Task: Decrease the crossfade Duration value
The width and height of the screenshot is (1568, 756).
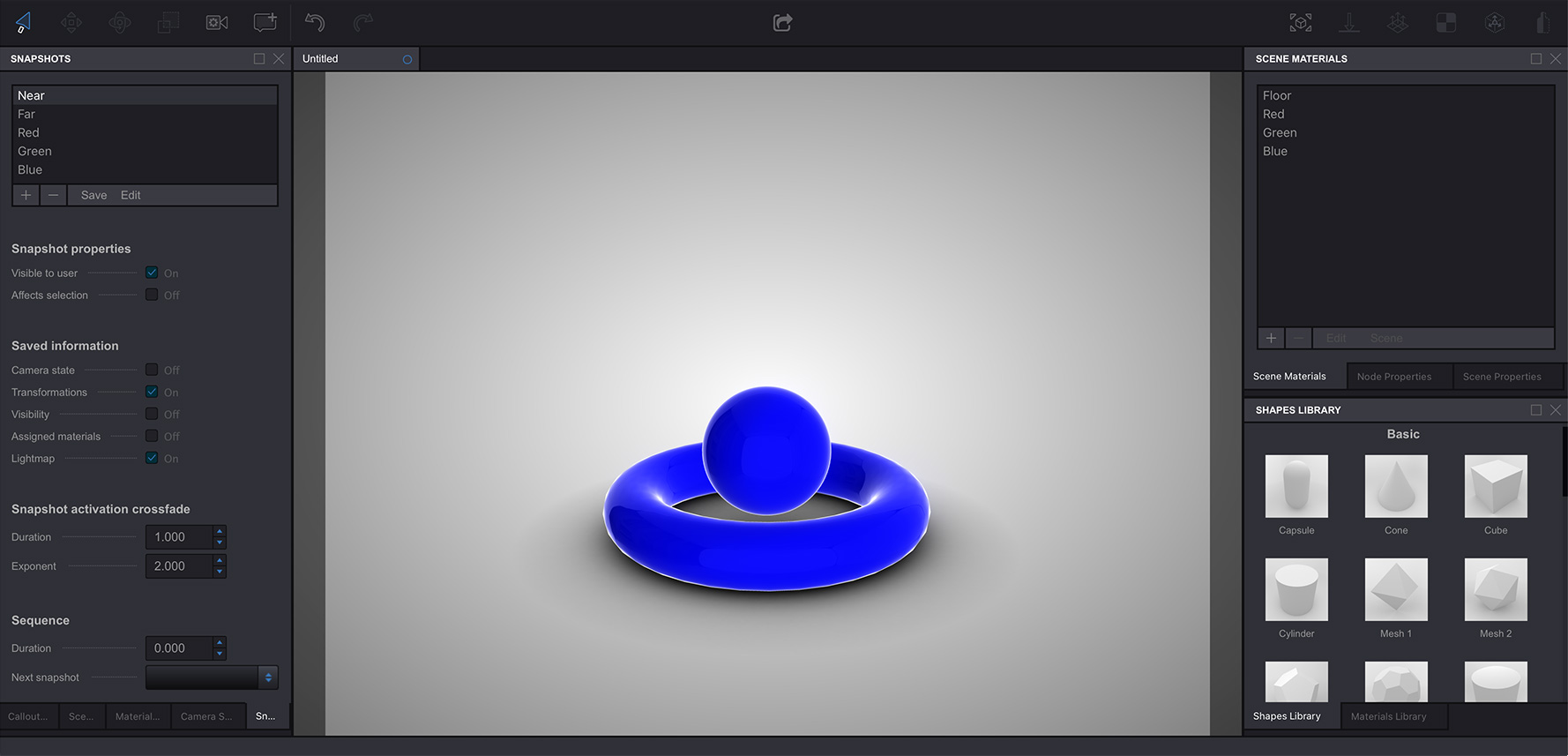Action: click(220, 543)
